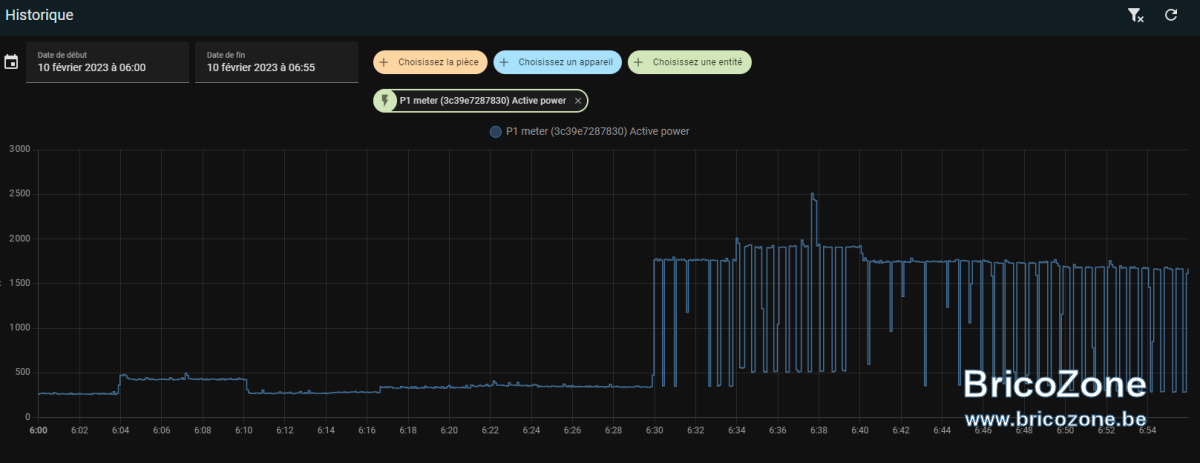The width and height of the screenshot is (1200, 463).
Task: Click the lightning bolt icon on the entity chip
Action: click(x=386, y=101)
